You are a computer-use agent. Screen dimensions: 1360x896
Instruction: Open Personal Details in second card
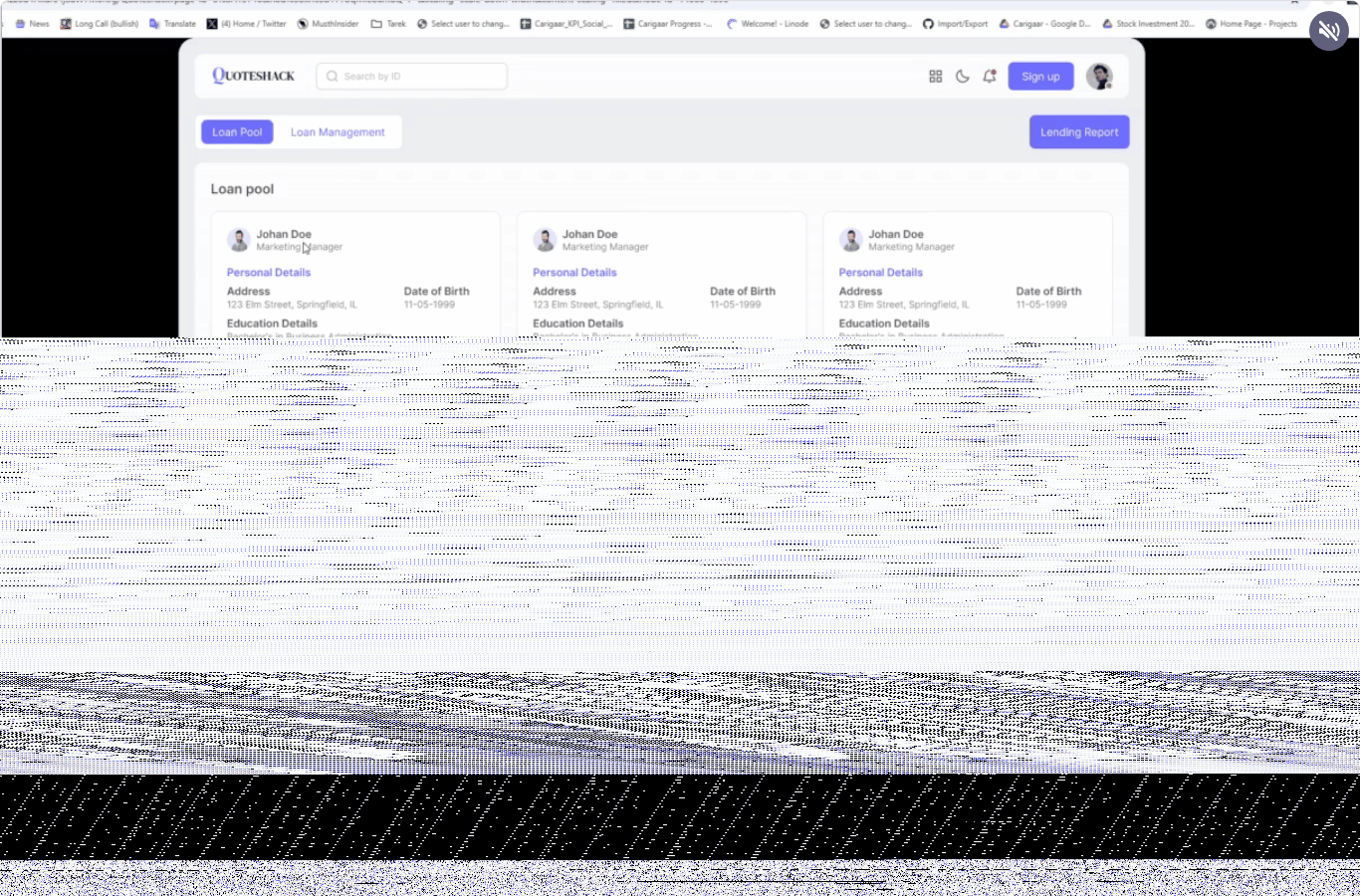click(x=574, y=273)
